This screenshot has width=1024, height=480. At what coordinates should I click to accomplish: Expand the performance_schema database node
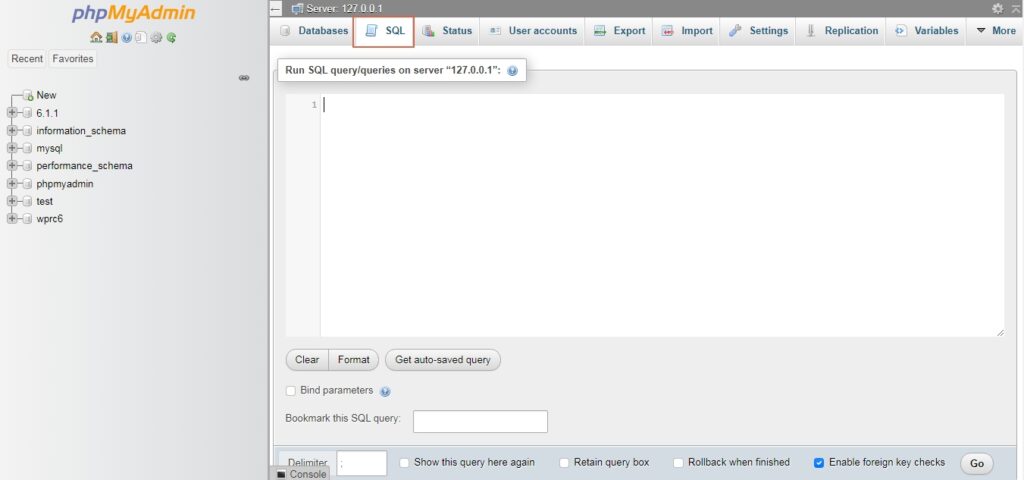(12, 166)
